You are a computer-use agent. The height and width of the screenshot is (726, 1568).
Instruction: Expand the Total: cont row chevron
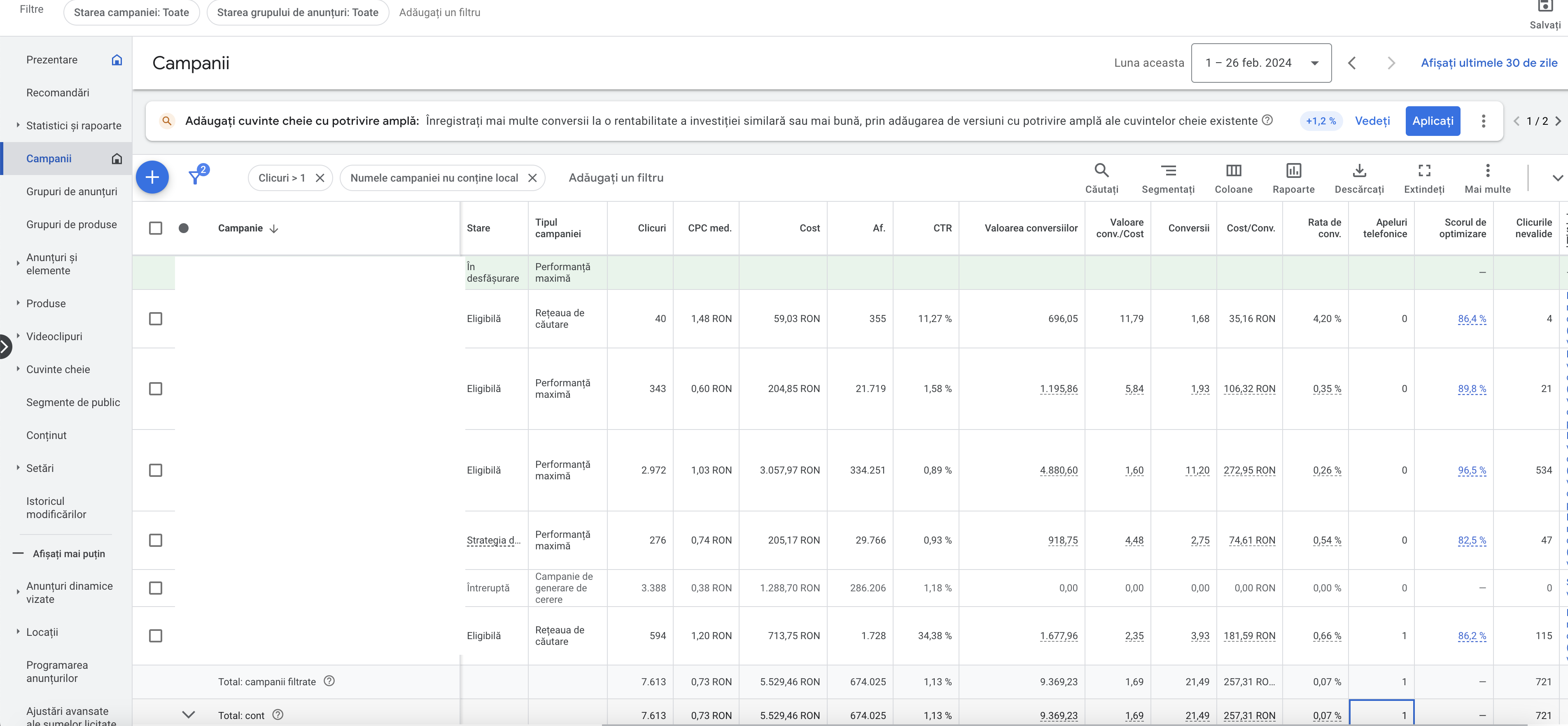189,714
